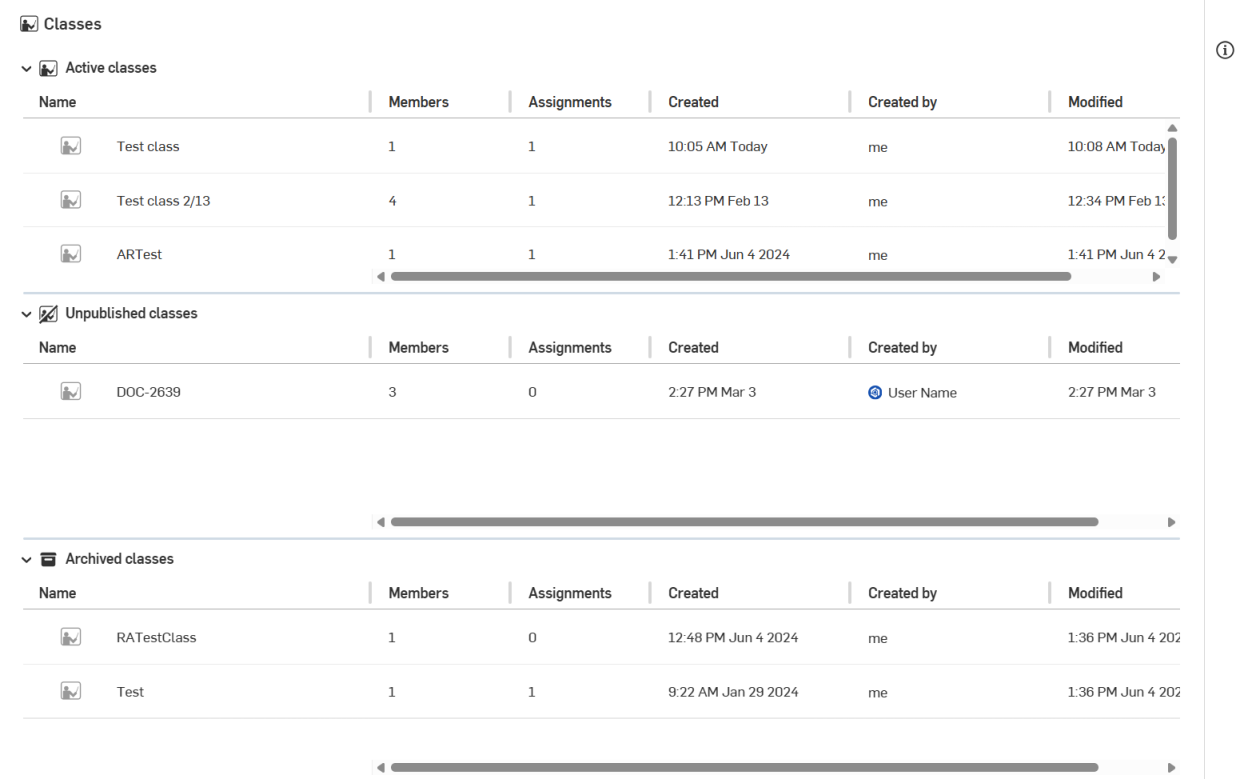1245x779 pixels.
Task: Click the User Name avatar icon
Action: (x=875, y=393)
